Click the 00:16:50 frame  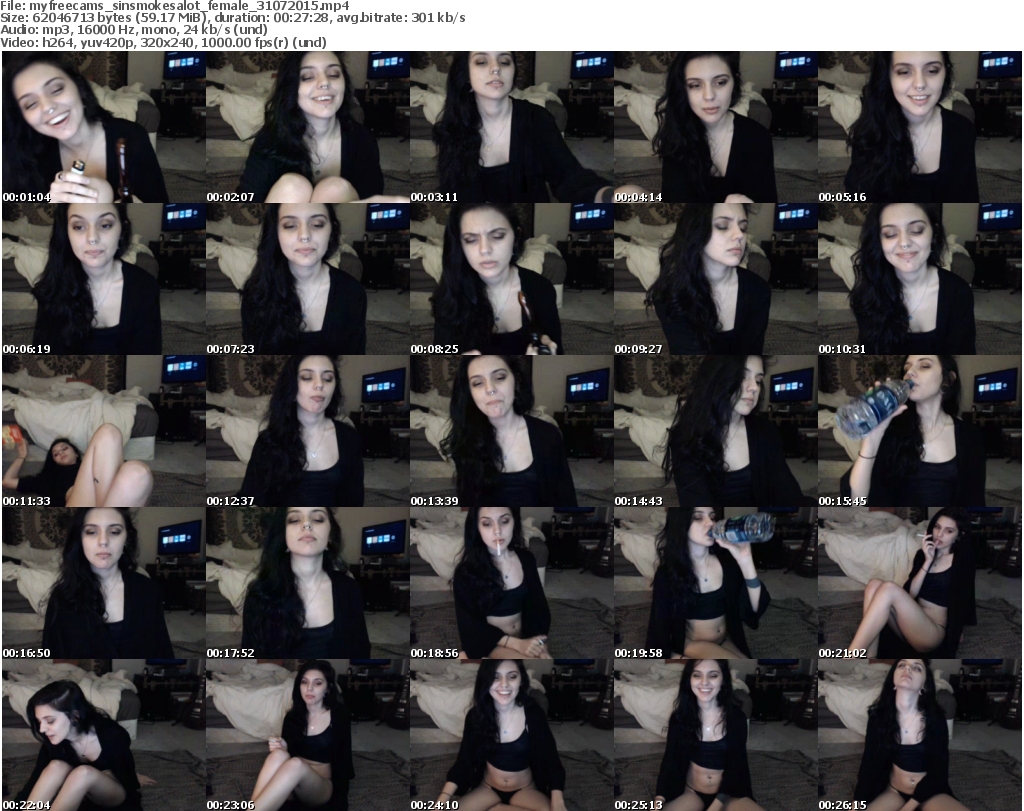tap(104, 583)
